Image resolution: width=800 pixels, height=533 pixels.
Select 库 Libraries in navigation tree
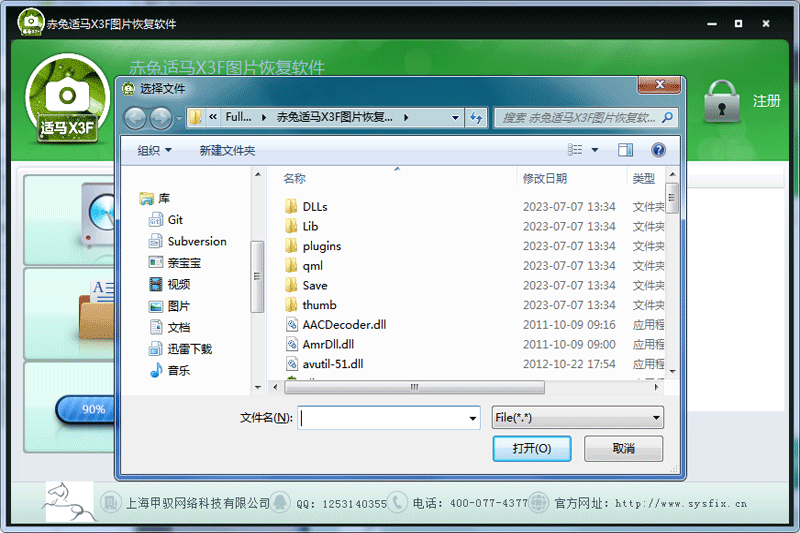(155, 198)
